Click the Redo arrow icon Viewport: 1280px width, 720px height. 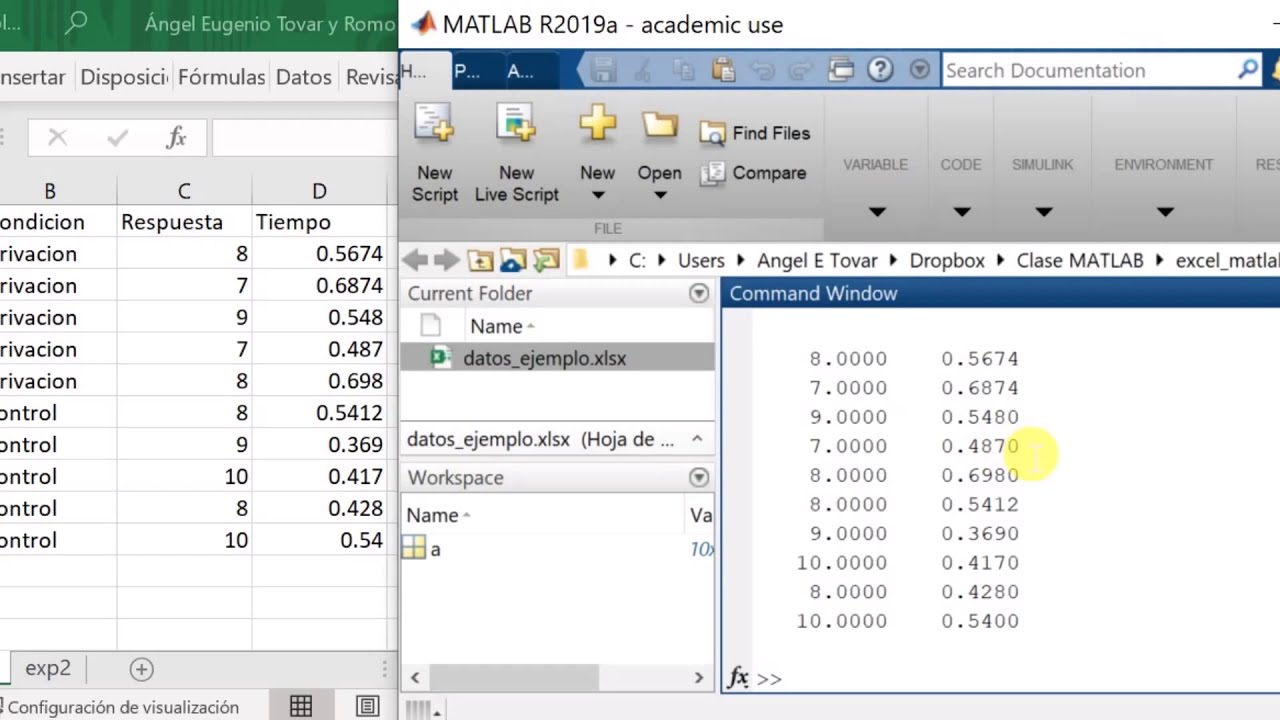coord(801,70)
